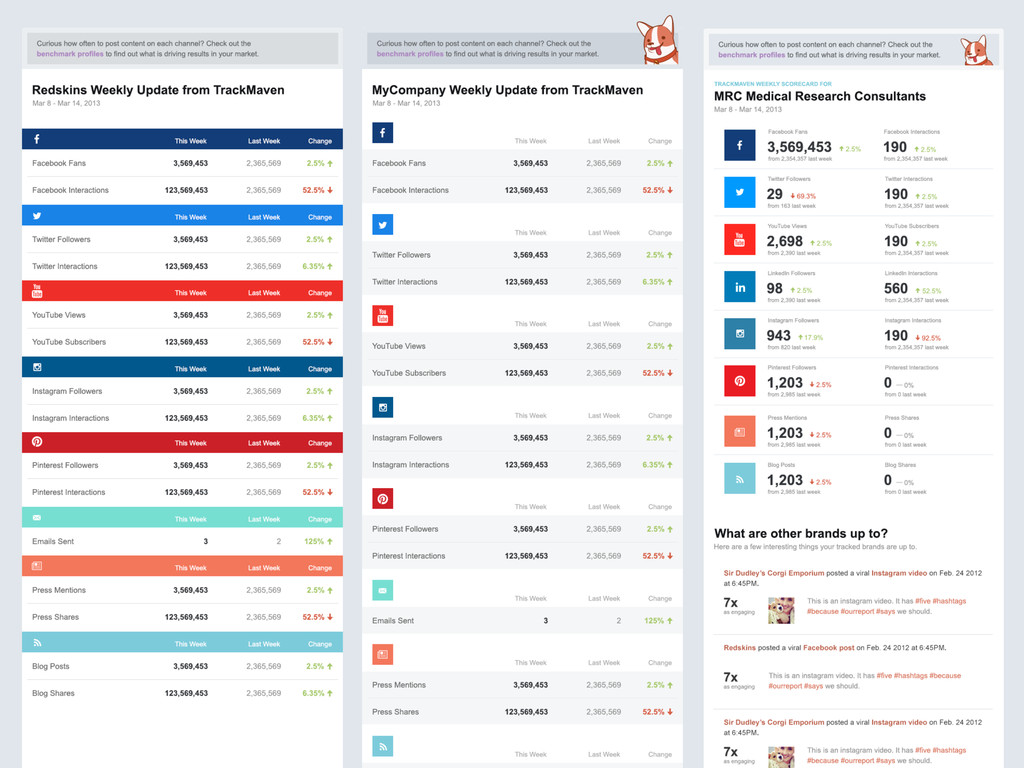Click the email icon in Redskins teal header
Image resolution: width=1024 pixels, height=768 pixels.
[37, 518]
